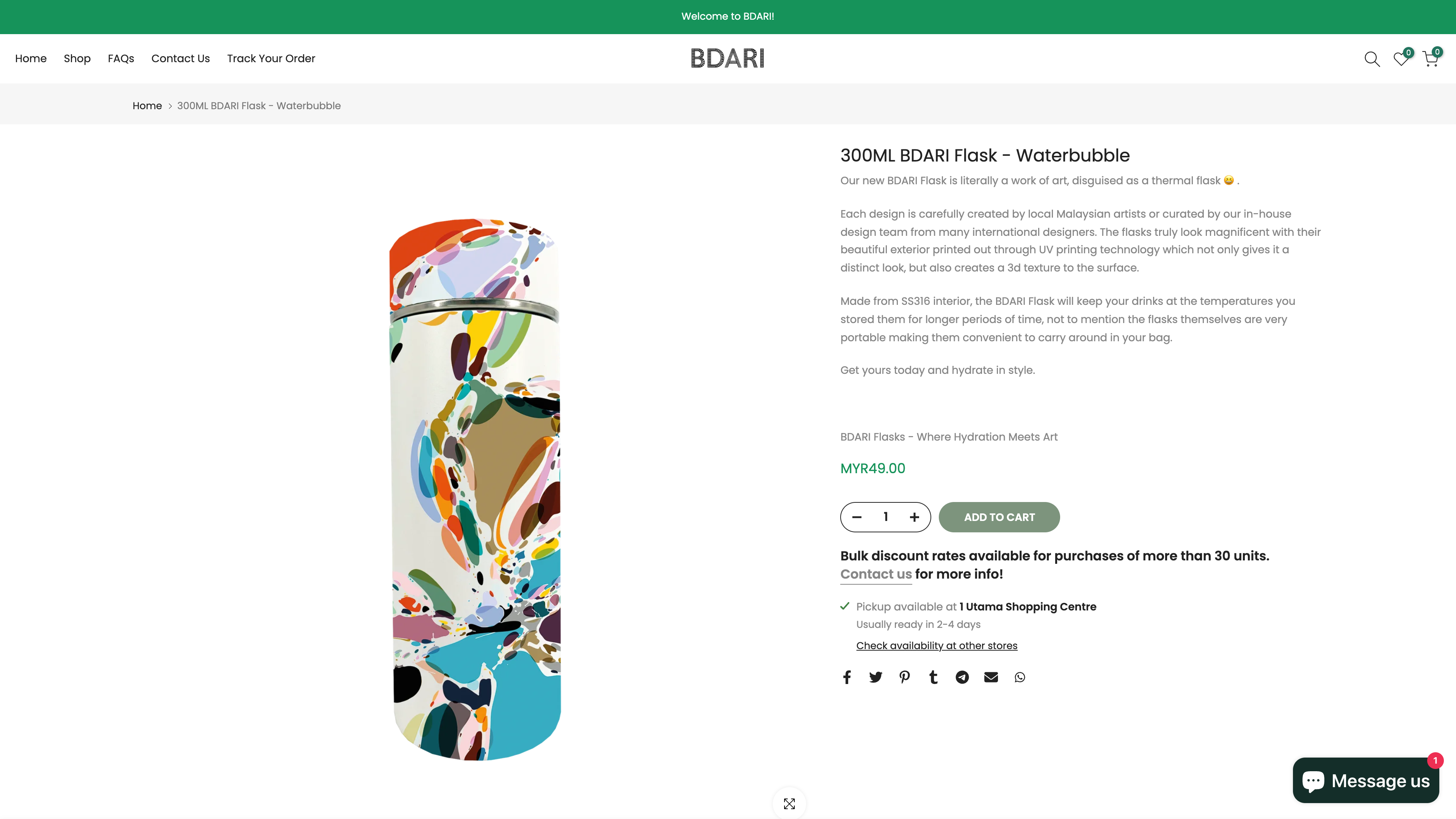The width and height of the screenshot is (1456, 819).
Task: Click the Contact us bulk discount link
Action: pos(875,574)
